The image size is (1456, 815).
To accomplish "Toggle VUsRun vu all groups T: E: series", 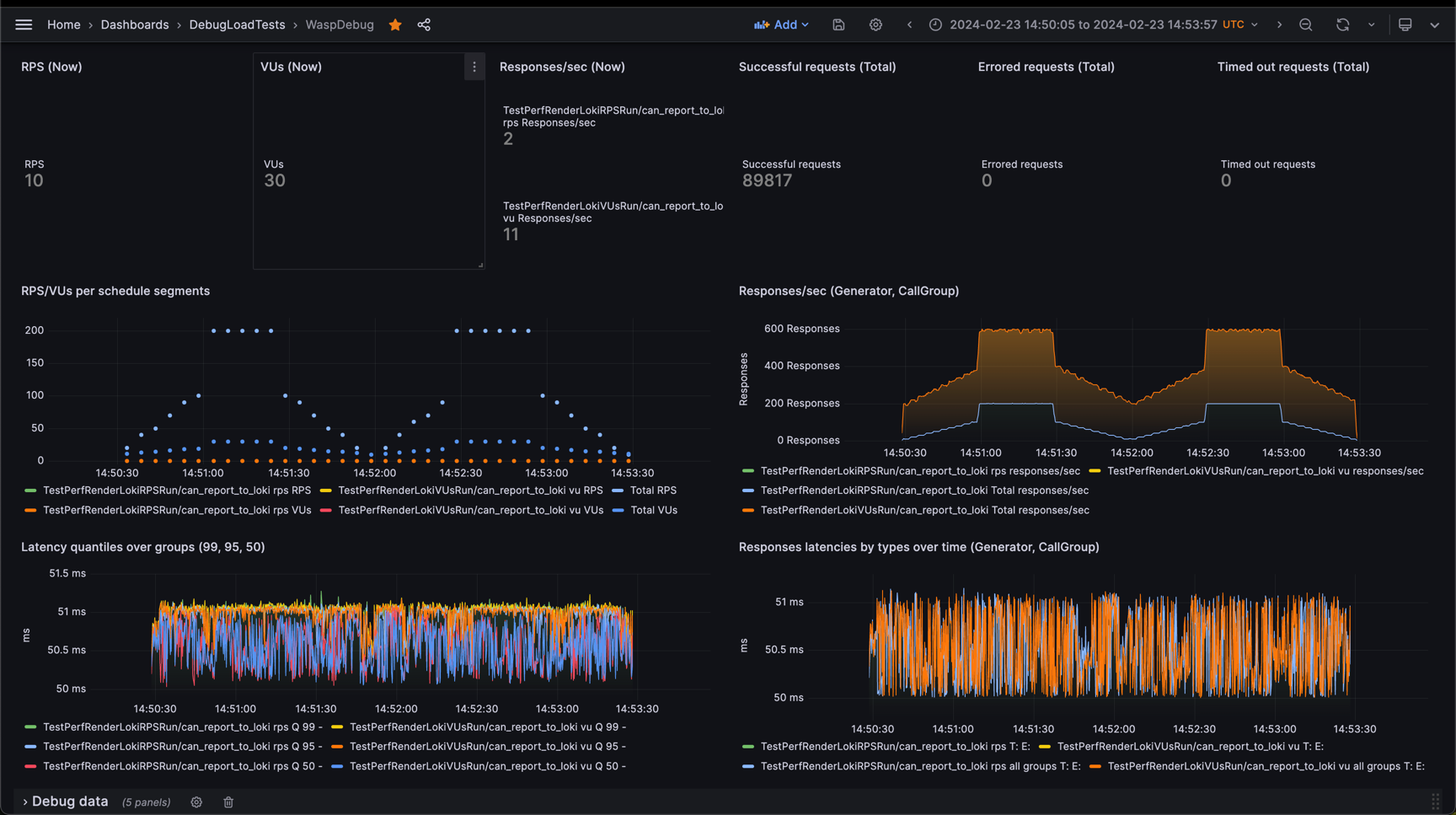I will pos(1266,766).
